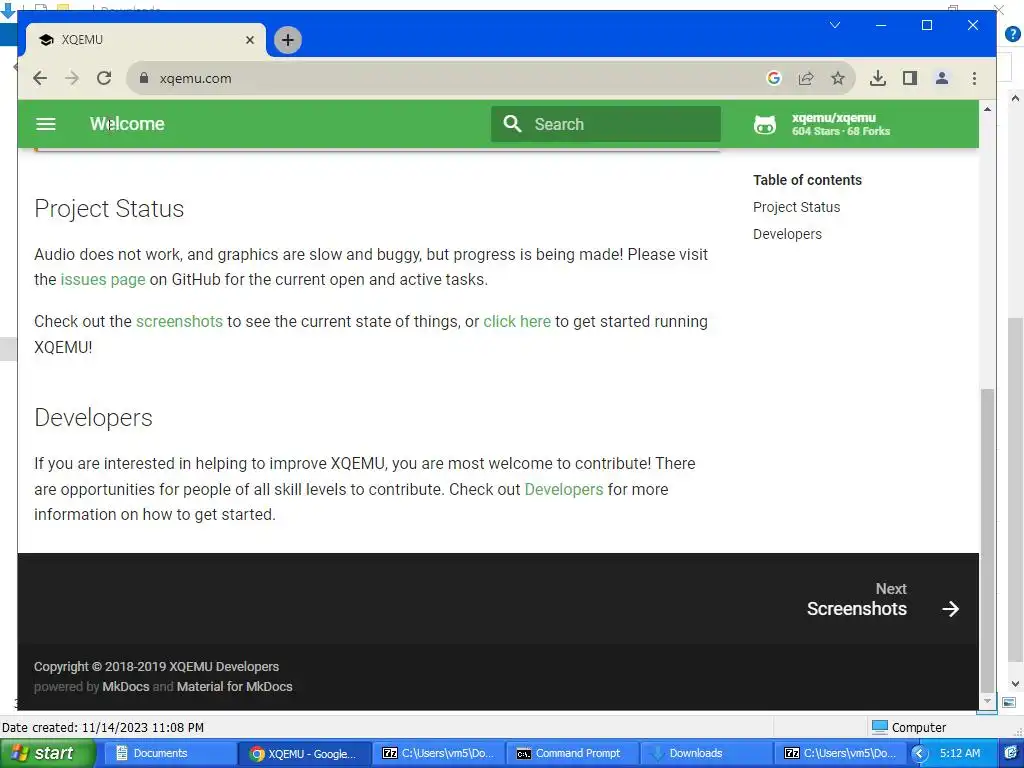Open the tab search dropdown chevron
The image size is (1024, 768).
coord(835,25)
